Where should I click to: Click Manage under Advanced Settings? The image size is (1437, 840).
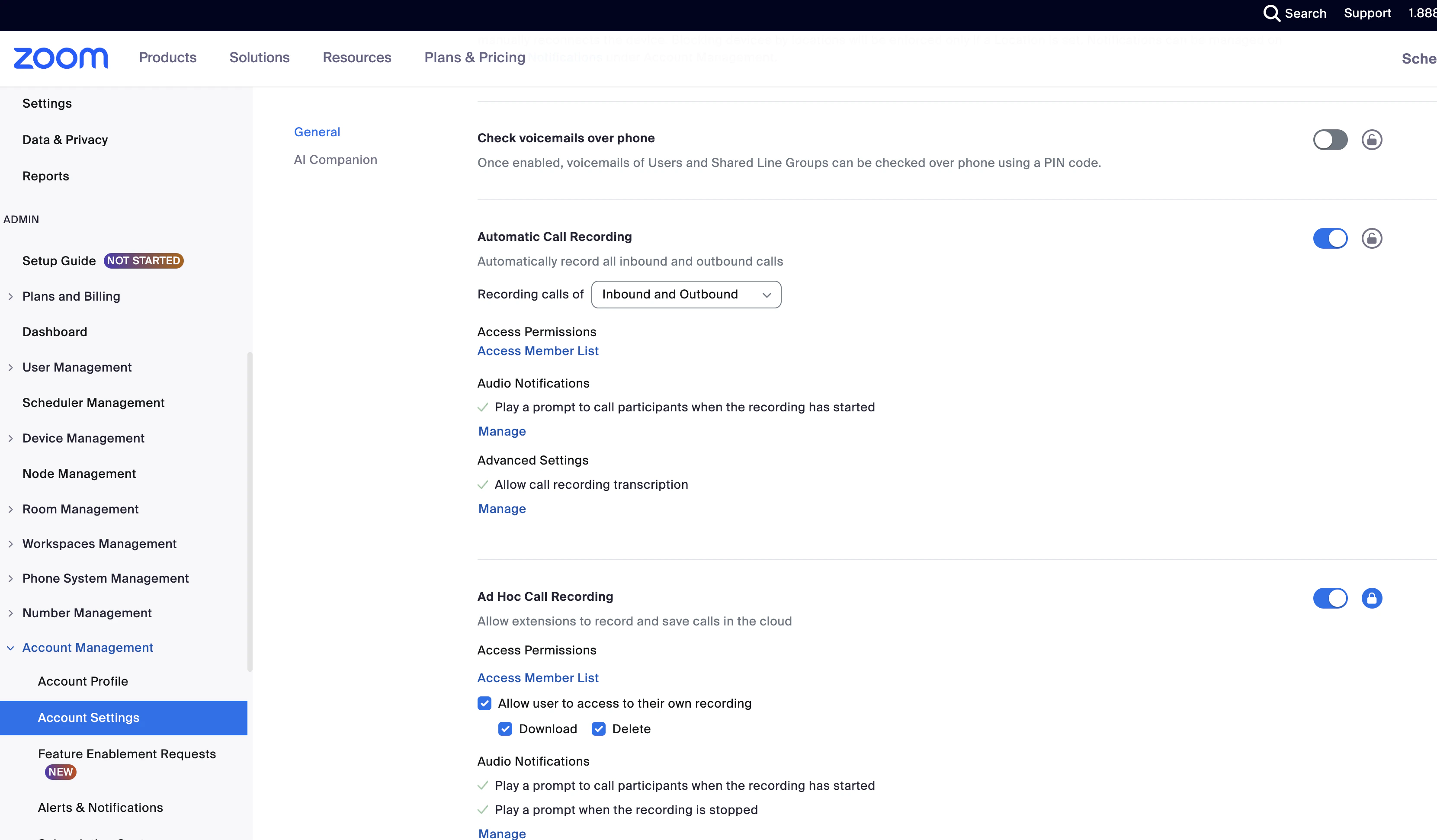click(501, 509)
